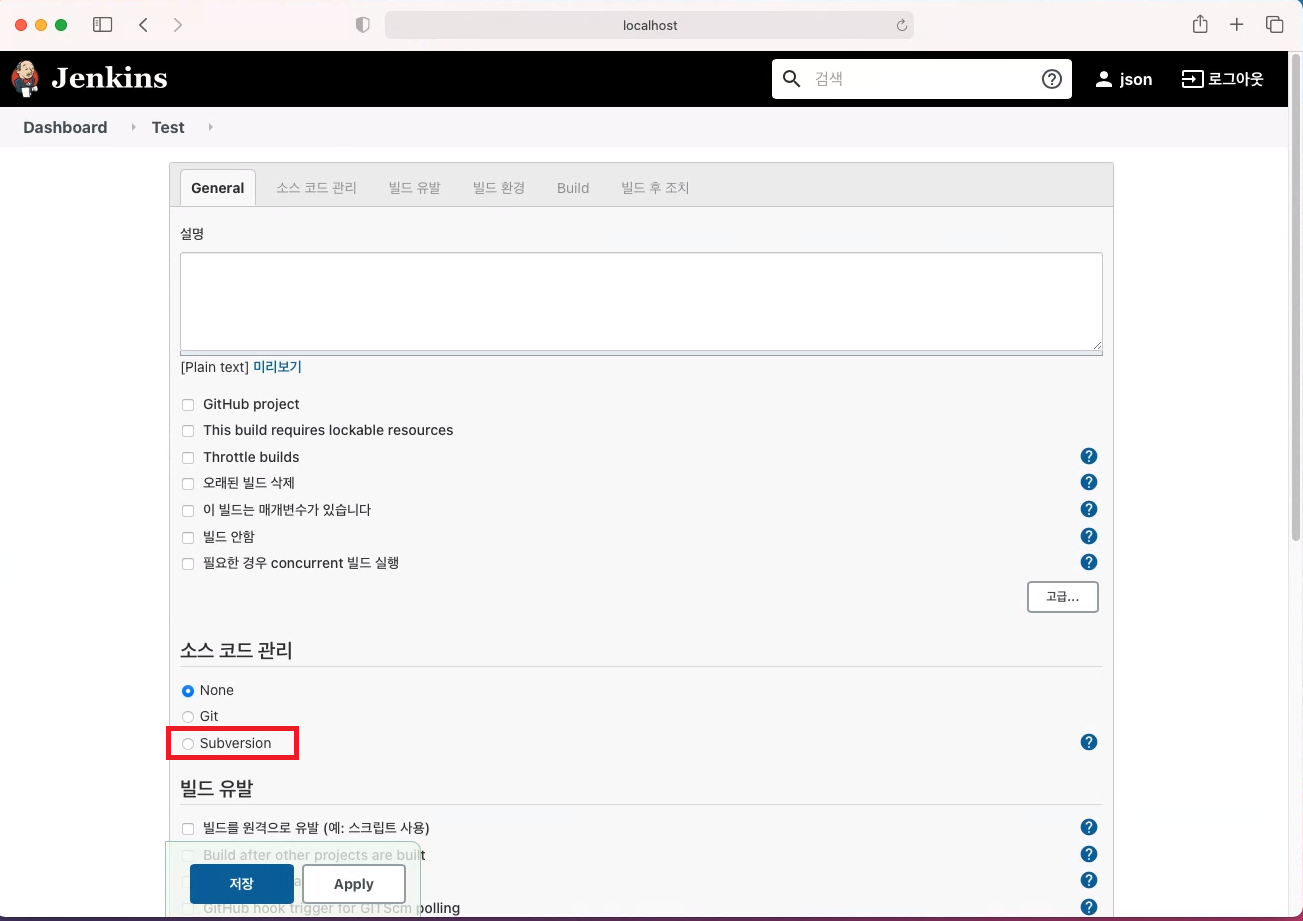
Task: Click the 저장 save button
Action: 242,884
